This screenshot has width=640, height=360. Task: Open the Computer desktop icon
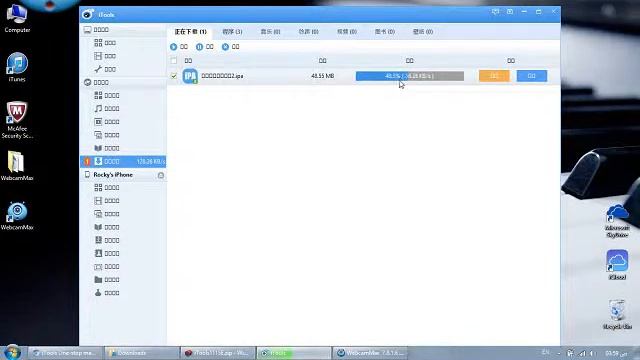pyautogui.click(x=17, y=18)
